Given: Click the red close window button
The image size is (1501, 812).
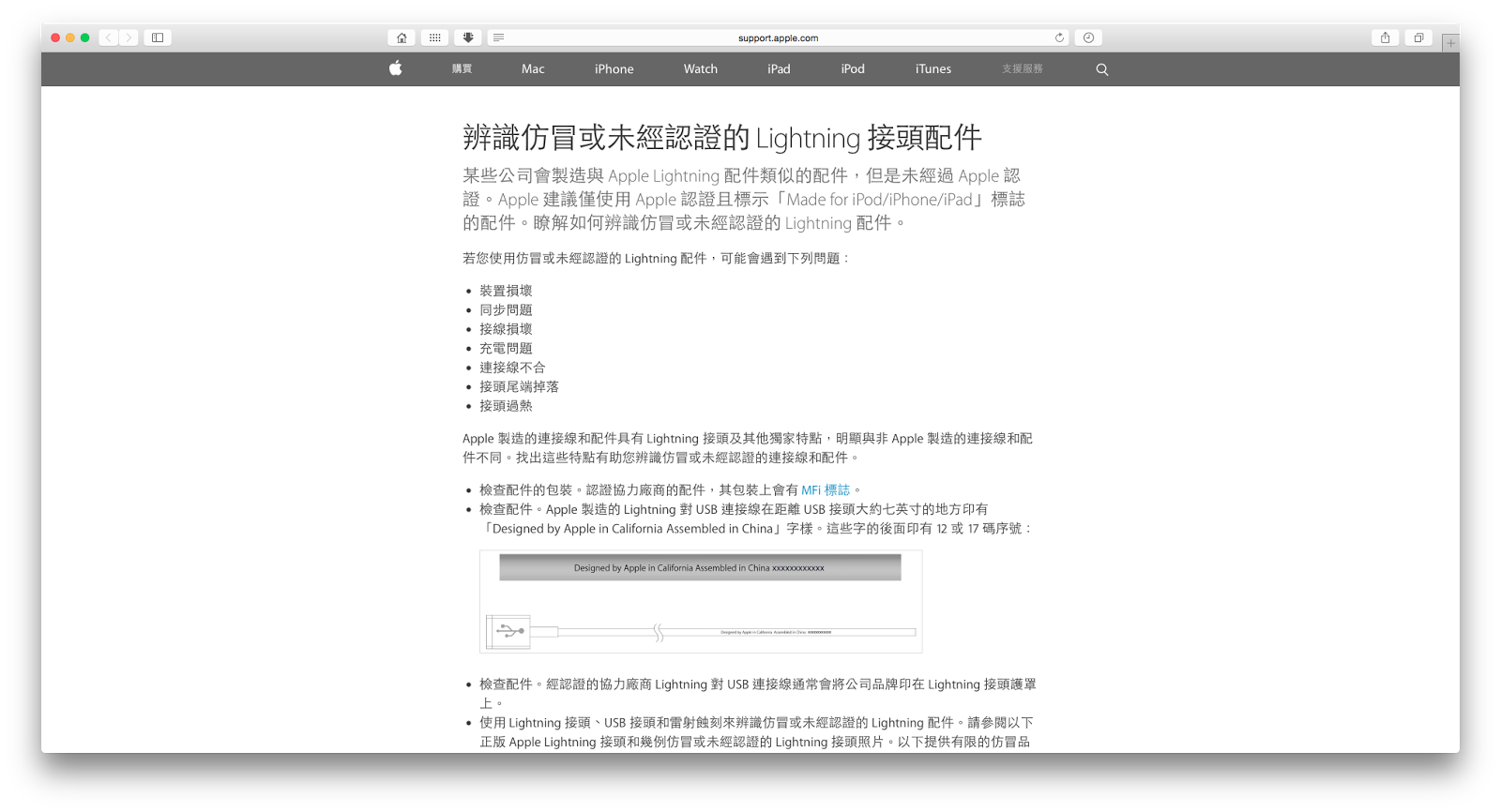Looking at the screenshot, I should coord(55,38).
